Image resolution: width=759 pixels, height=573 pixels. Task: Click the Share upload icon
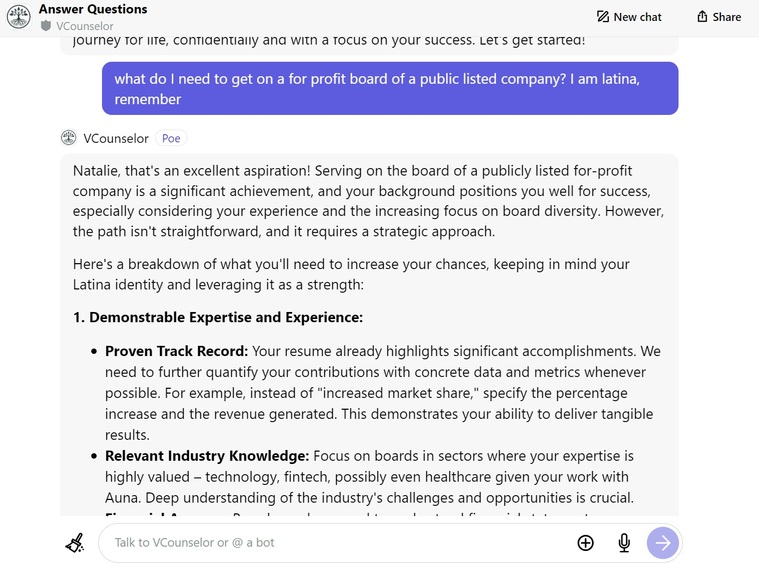coord(702,17)
